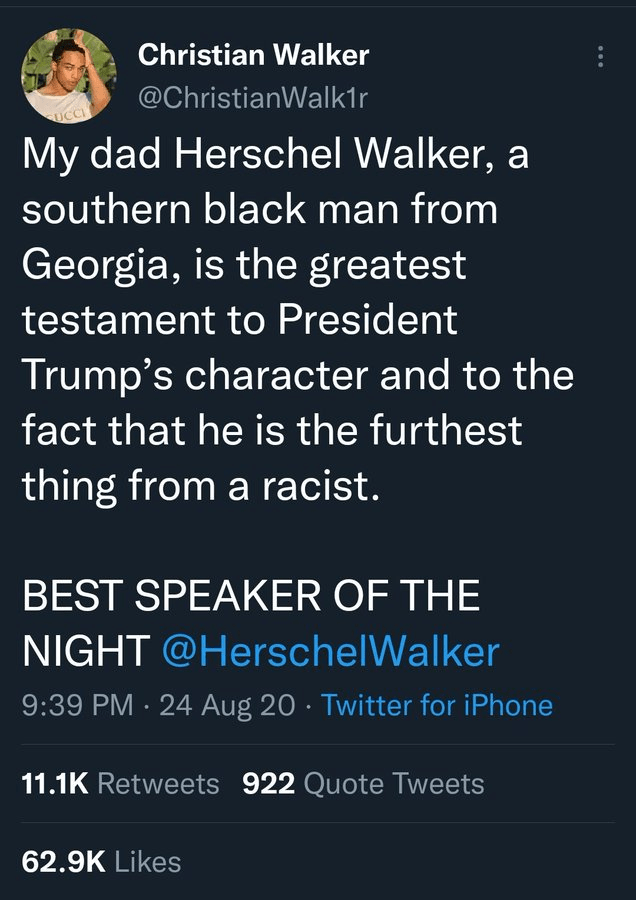Click the word "NIGHT" before the mention
This screenshot has height=900, width=636.
coord(85,651)
